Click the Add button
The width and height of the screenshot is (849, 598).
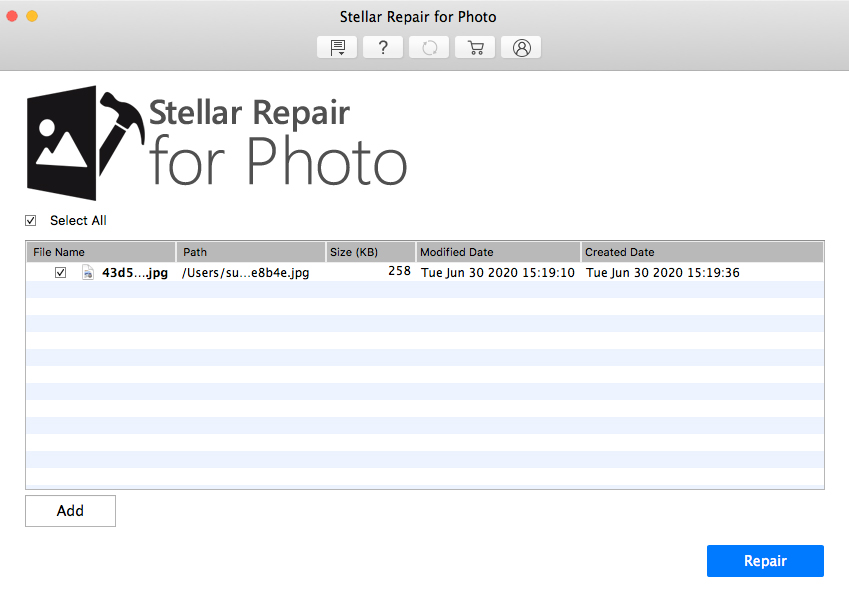70,511
